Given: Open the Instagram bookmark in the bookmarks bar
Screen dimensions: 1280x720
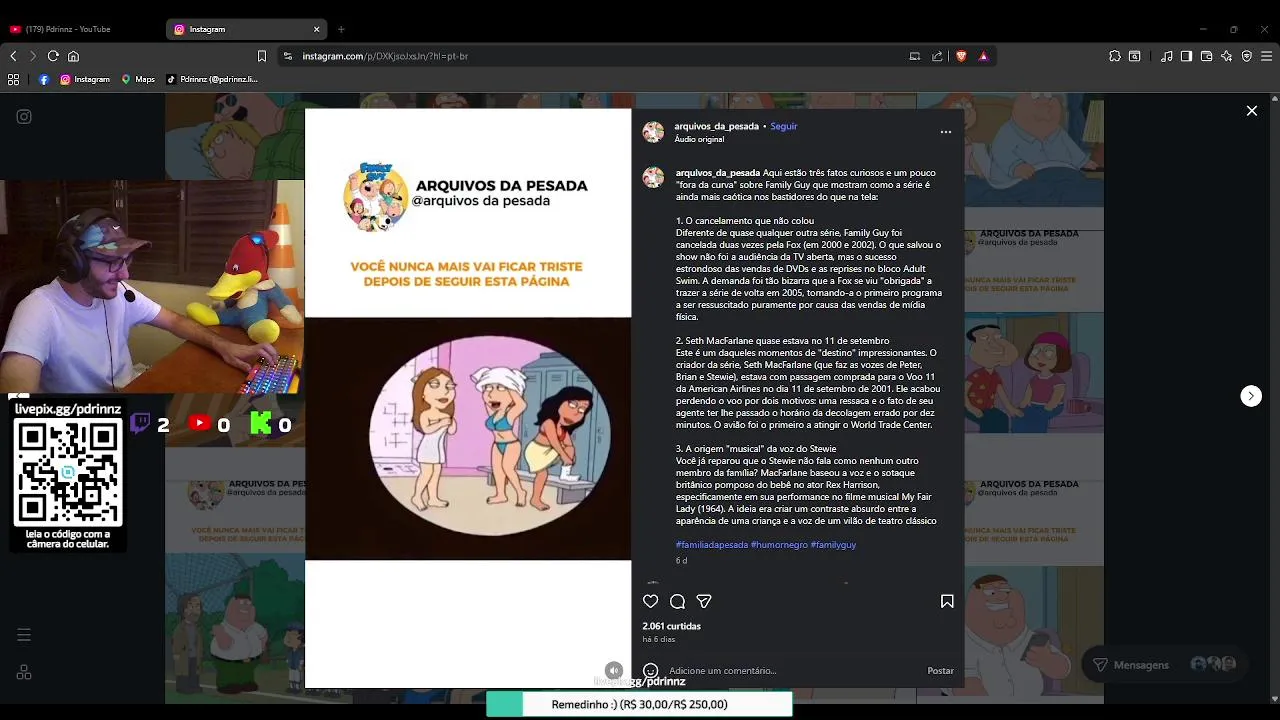Looking at the screenshot, I should click(x=85, y=79).
